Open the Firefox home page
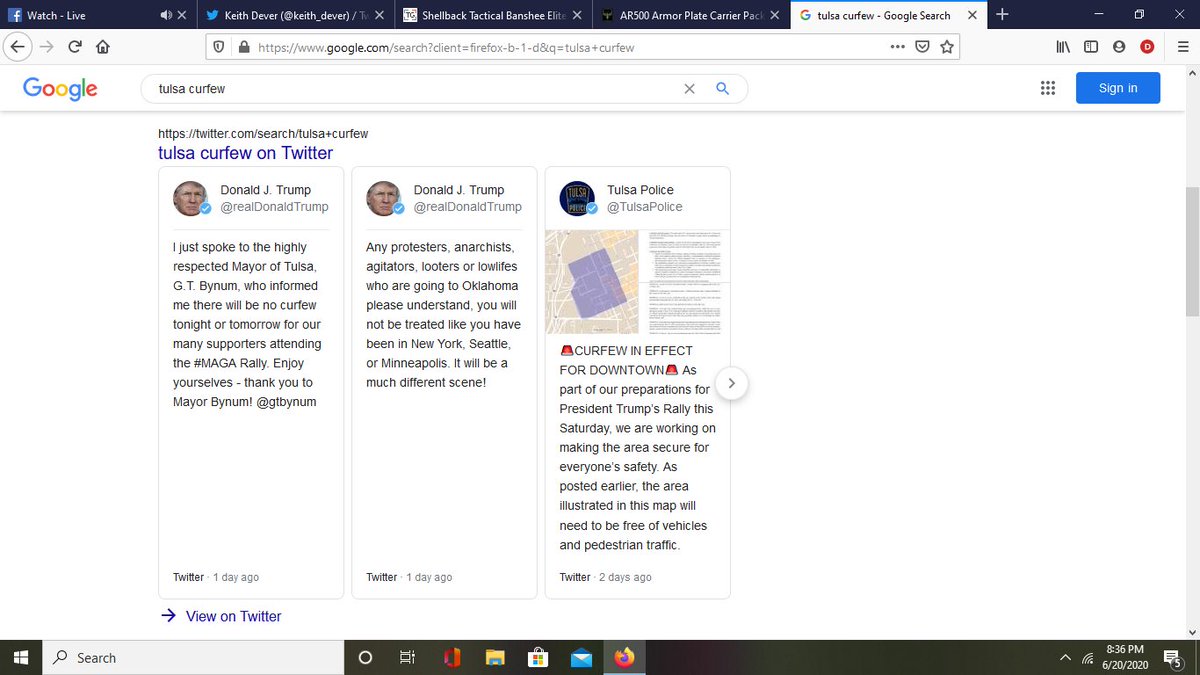Viewport: 1200px width, 675px height. (102, 47)
